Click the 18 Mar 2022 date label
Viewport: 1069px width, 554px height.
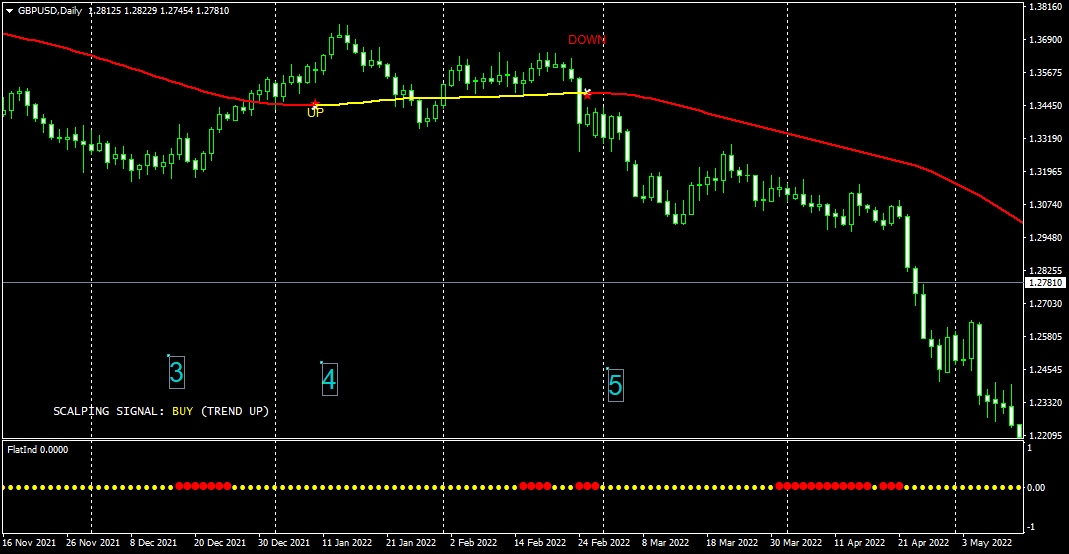click(x=732, y=543)
